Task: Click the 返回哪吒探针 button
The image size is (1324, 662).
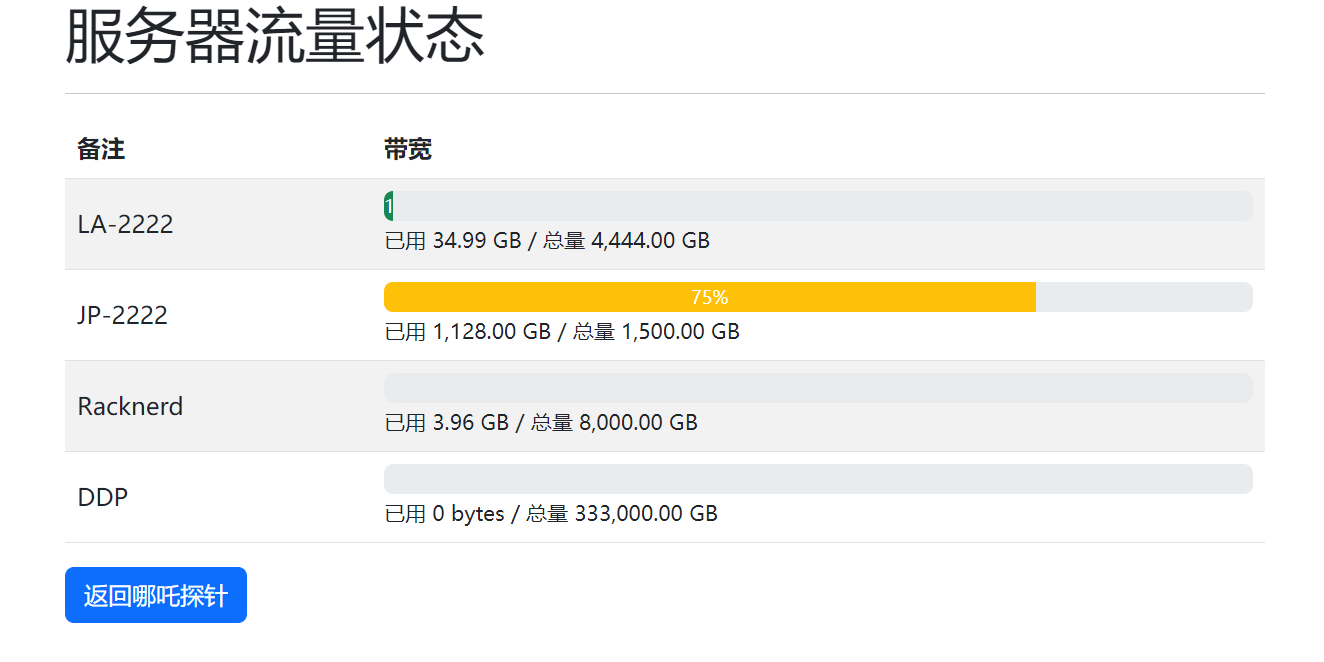Action: coord(156,596)
